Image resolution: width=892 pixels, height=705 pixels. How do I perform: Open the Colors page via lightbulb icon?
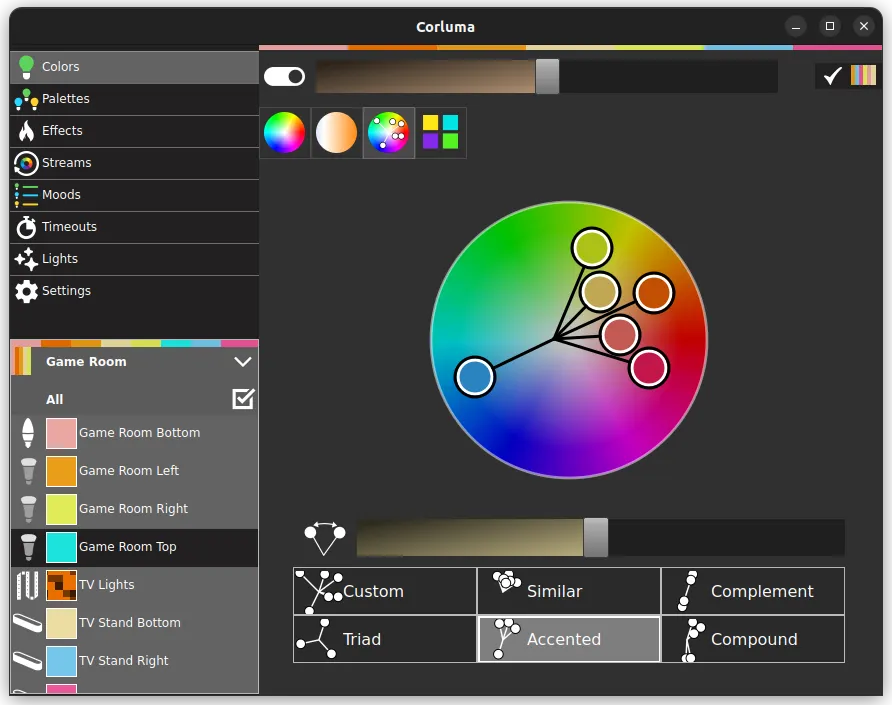tap(26, 67)
